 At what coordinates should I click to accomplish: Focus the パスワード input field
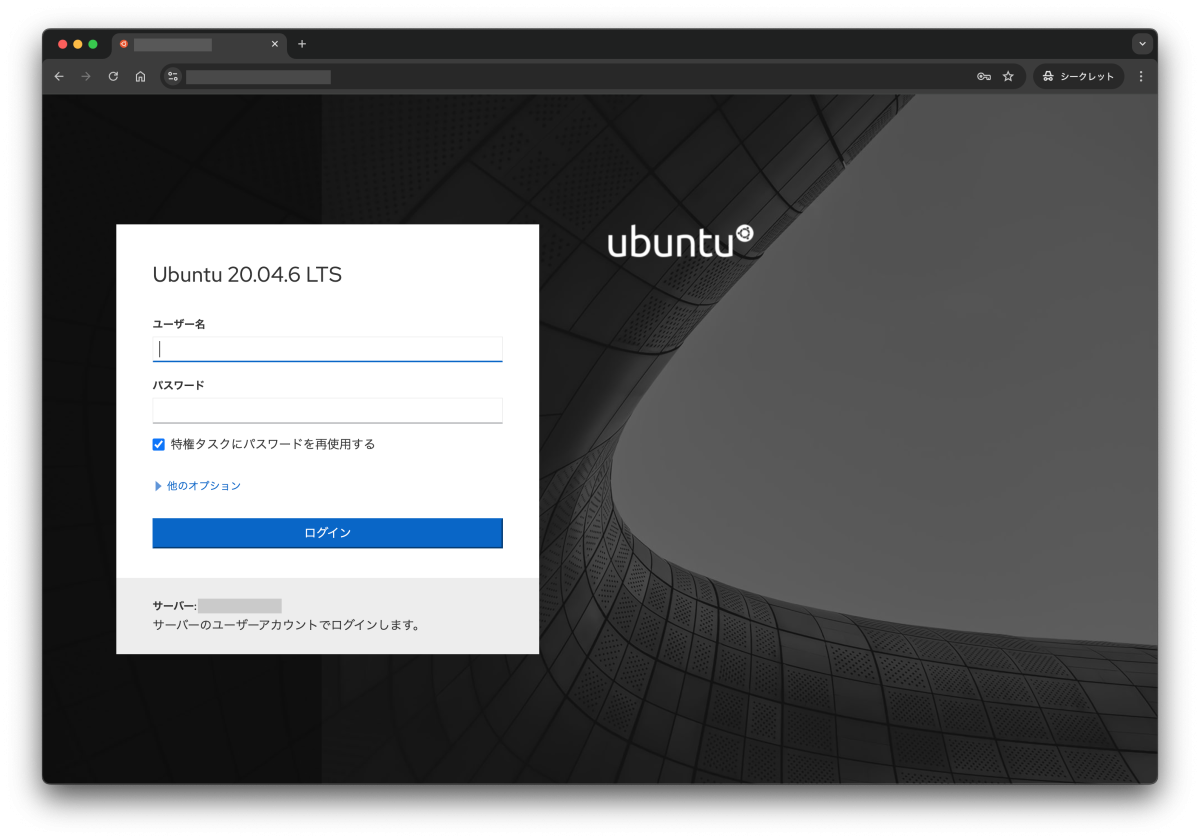[x=327, y=410]
